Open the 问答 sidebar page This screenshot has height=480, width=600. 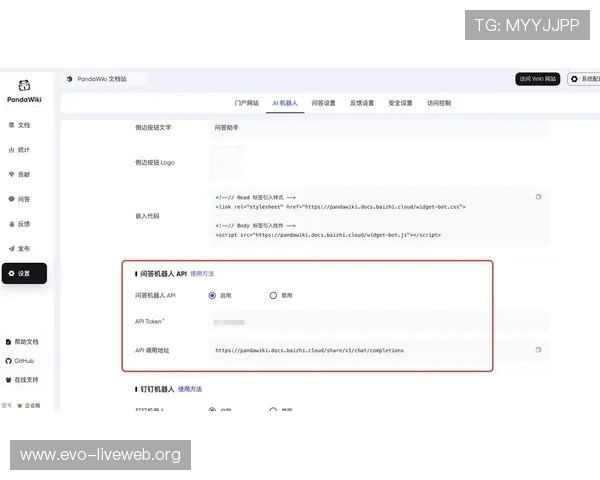(x=20, y=199)
